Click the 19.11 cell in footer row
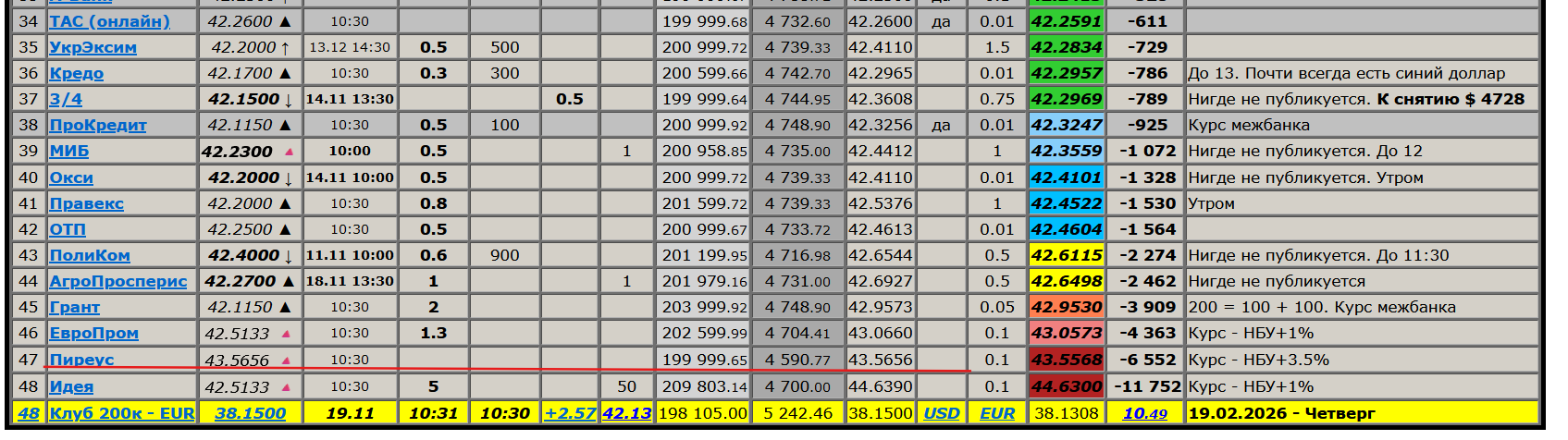 (x=350, y=413)
